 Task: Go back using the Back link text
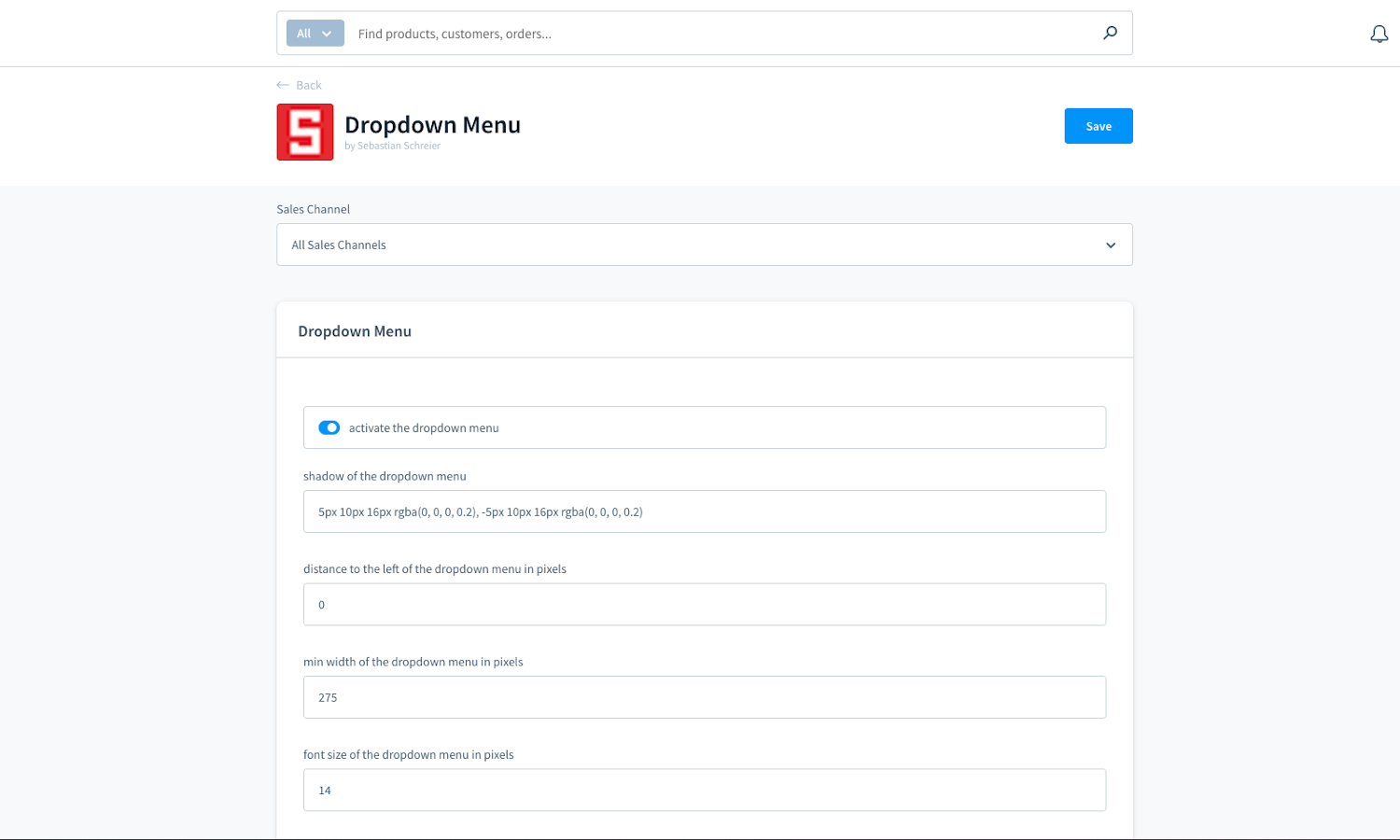pos(309,85)
